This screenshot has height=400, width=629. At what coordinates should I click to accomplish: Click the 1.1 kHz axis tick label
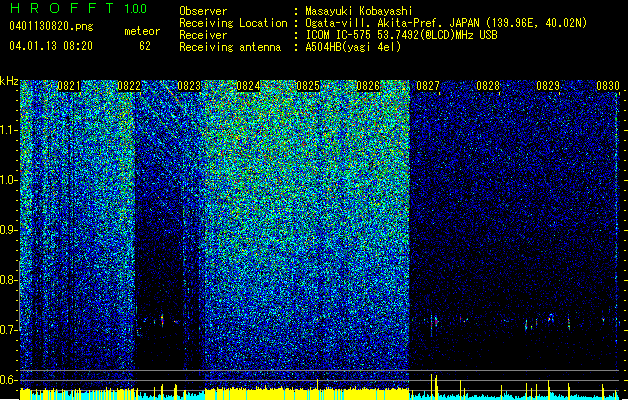tap(9, 130)
